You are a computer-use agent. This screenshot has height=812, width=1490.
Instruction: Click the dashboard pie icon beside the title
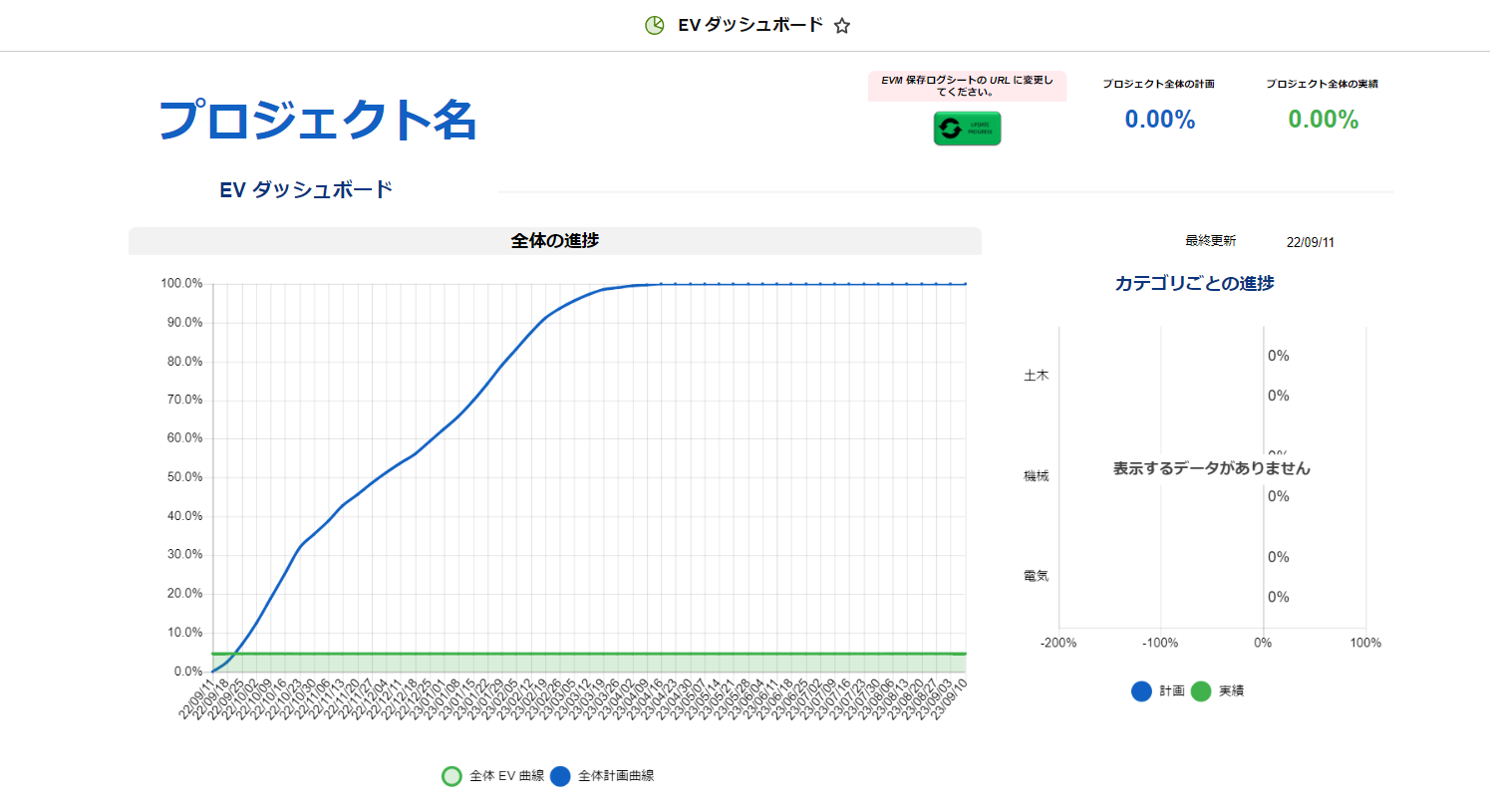tap(655, 25)
